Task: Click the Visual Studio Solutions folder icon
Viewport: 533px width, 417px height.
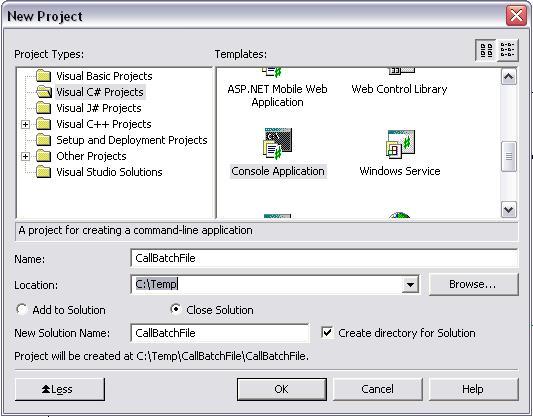Action: click(44, 172)
